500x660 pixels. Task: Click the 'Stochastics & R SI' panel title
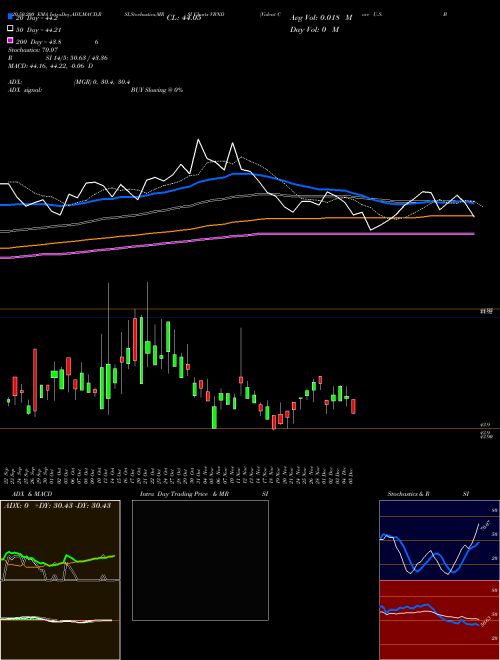[428, 494]
